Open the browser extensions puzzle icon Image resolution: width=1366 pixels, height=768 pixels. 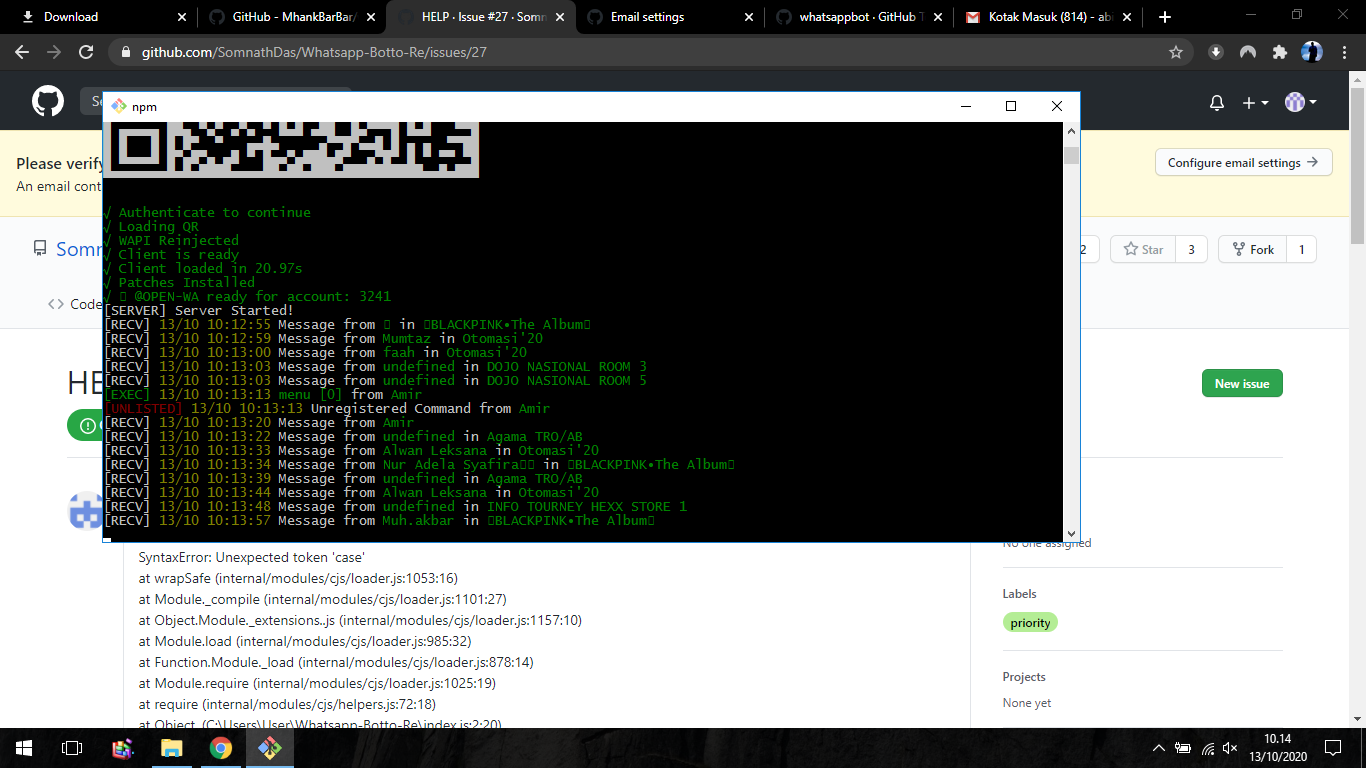coord(1279,51)
